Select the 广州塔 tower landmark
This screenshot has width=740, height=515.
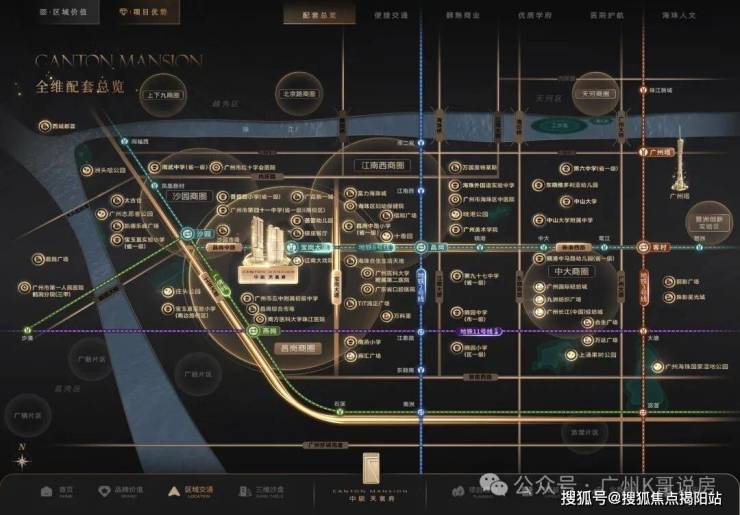pos(680,158)
